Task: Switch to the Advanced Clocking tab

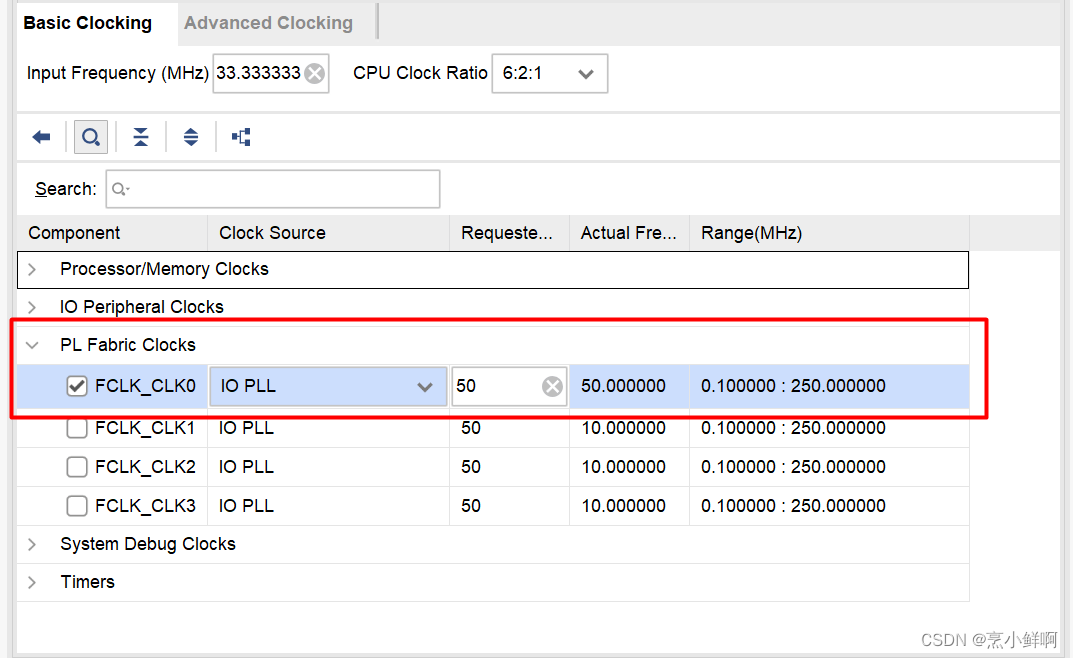Action: (268, 23)
